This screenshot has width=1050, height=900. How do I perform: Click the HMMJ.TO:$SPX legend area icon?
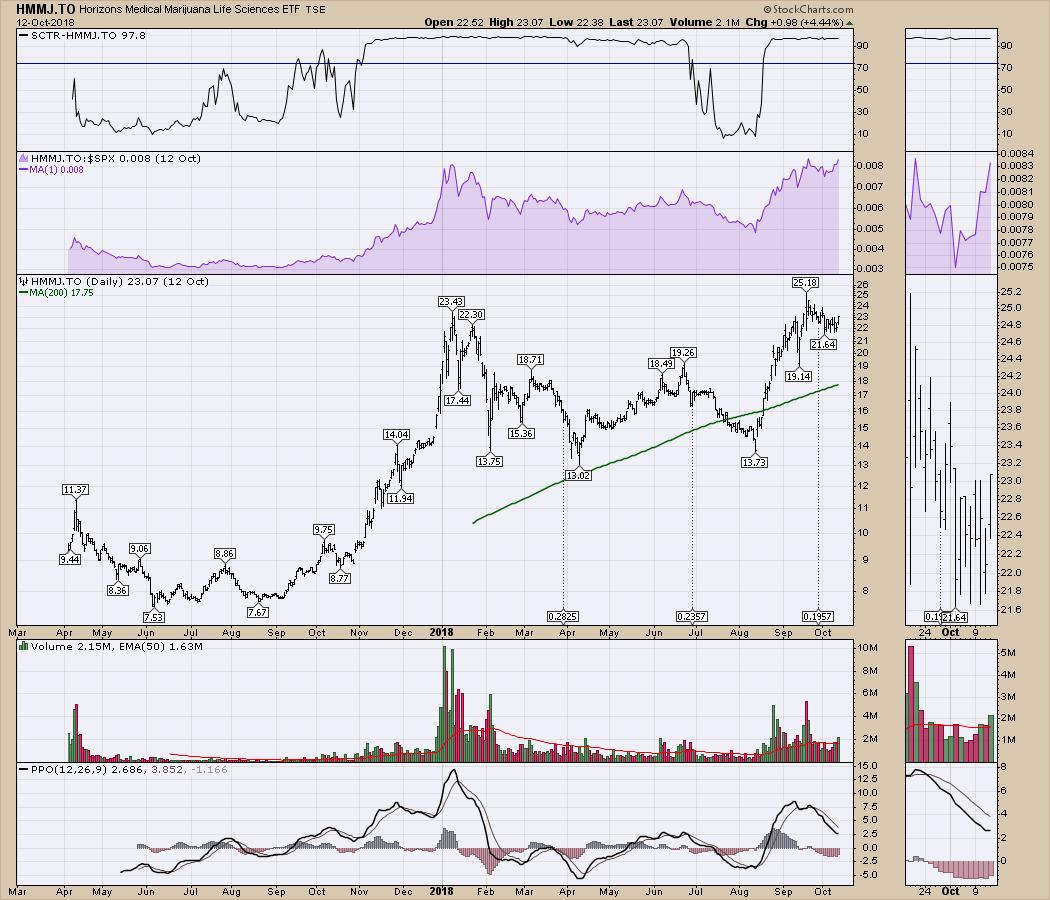[23, 159]
